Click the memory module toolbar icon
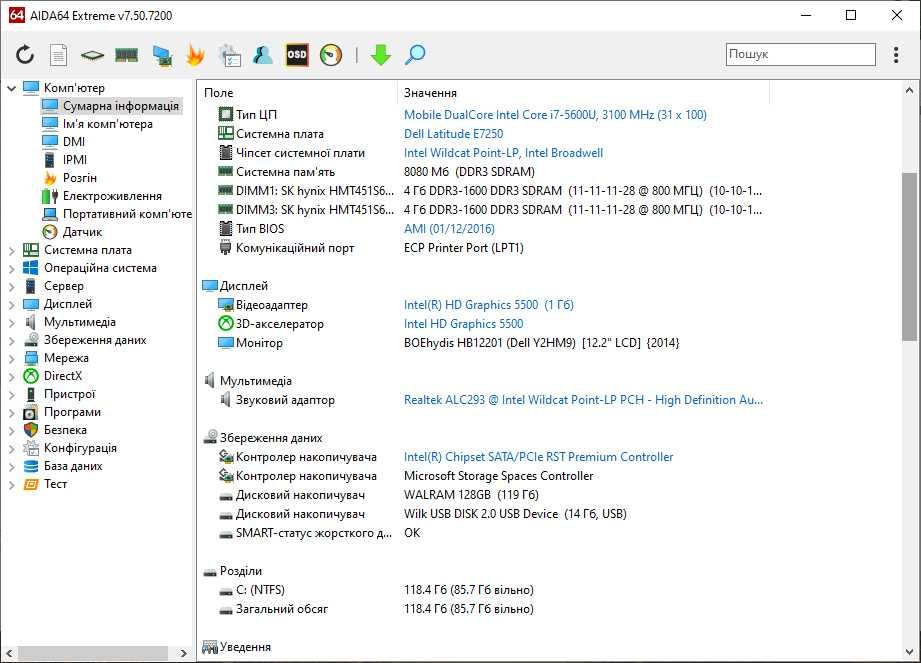The image size is (921, 663). click(126, 55)
